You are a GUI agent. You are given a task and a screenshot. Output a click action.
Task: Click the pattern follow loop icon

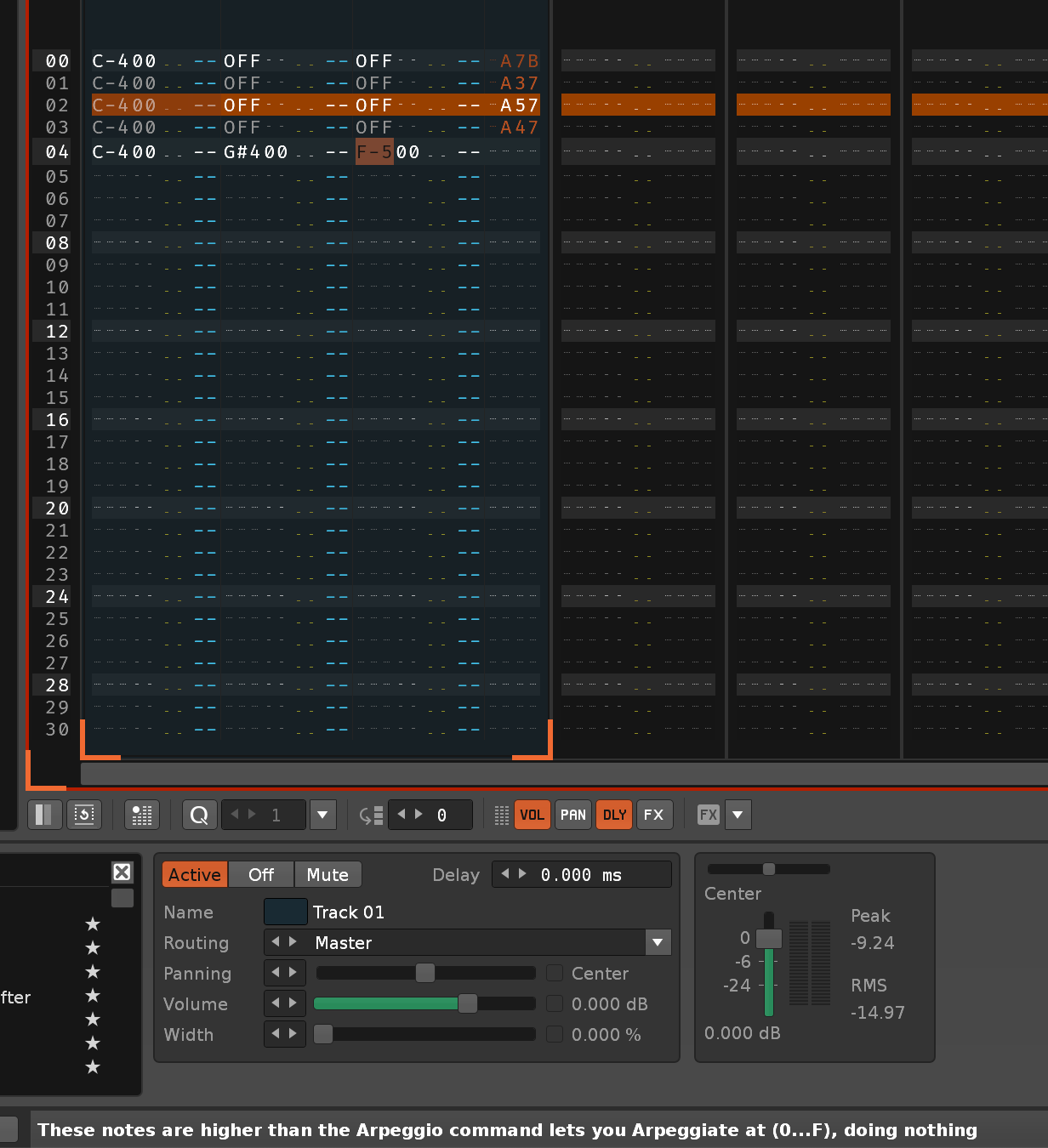pyautogui.click(x=84, y=815)
